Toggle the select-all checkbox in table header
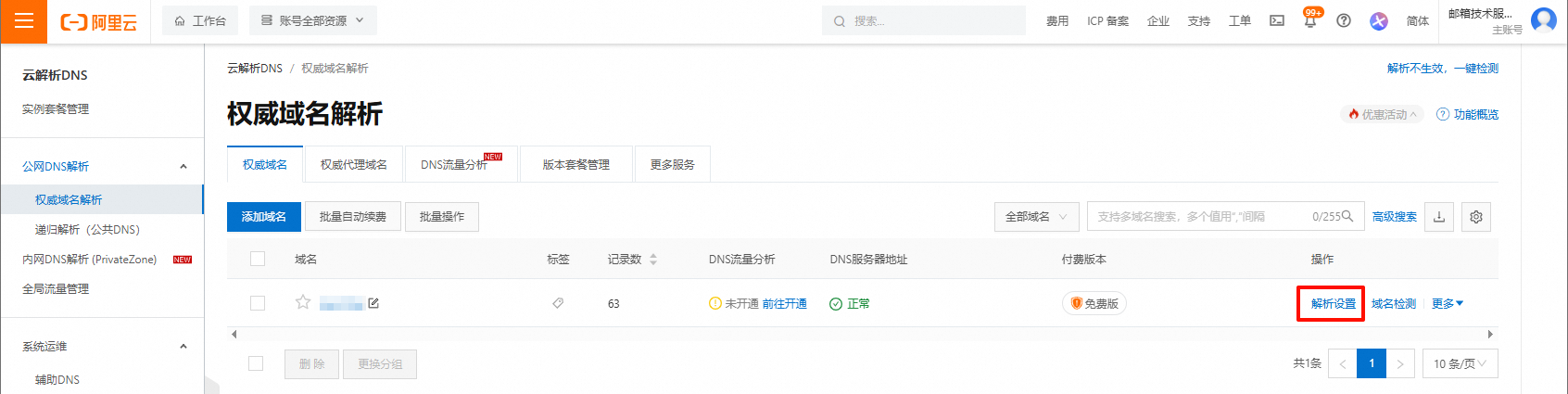 point(258,259)
